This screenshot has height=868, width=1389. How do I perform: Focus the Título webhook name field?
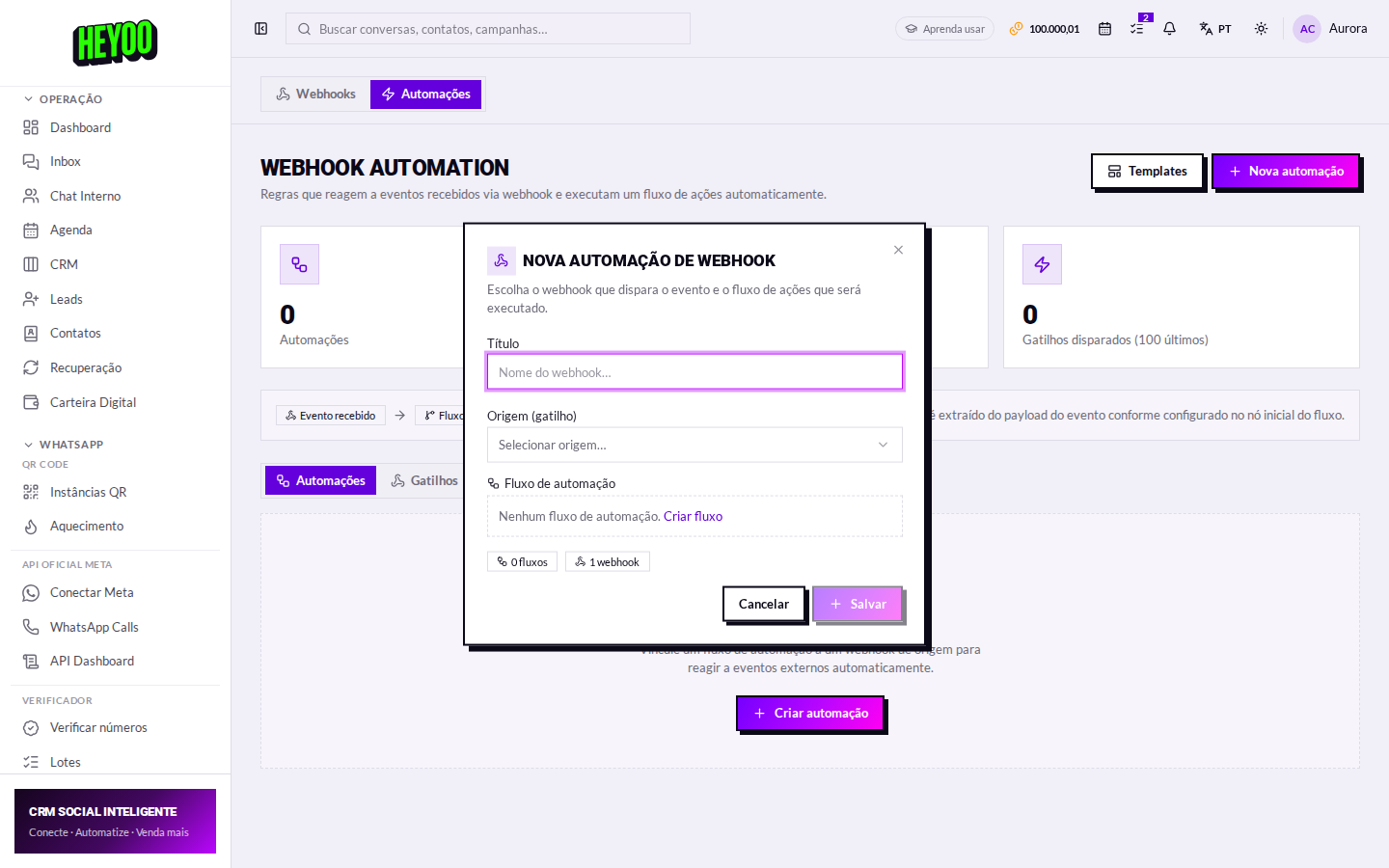(694, 372)
